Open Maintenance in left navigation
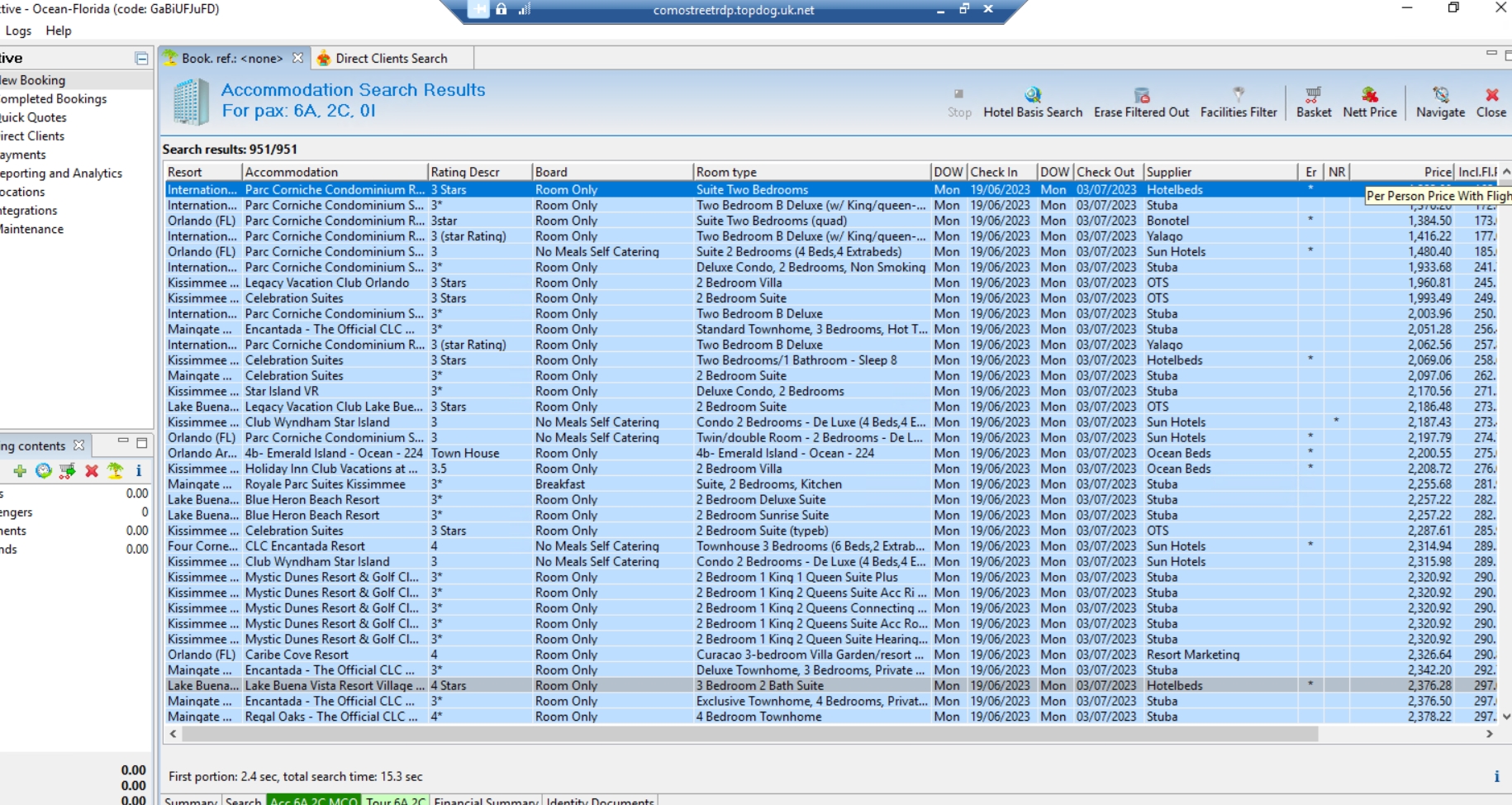The height and width of the screenshot is (805, 1512). [32, 229]
